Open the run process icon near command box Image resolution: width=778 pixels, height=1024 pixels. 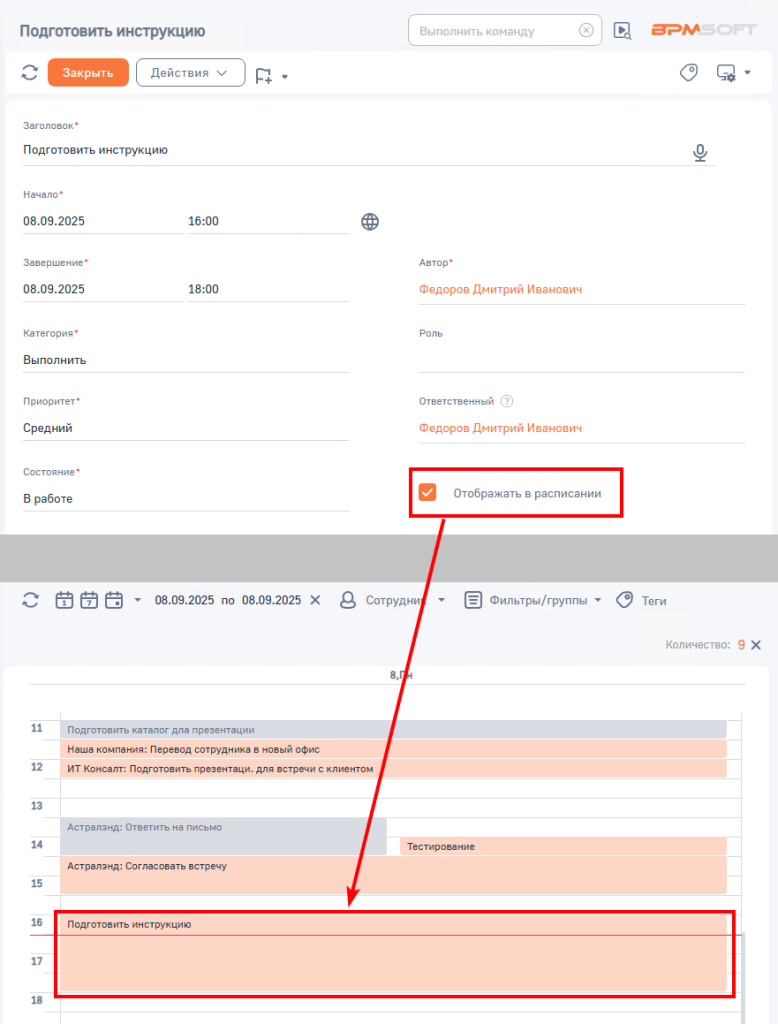coord(622,31)
